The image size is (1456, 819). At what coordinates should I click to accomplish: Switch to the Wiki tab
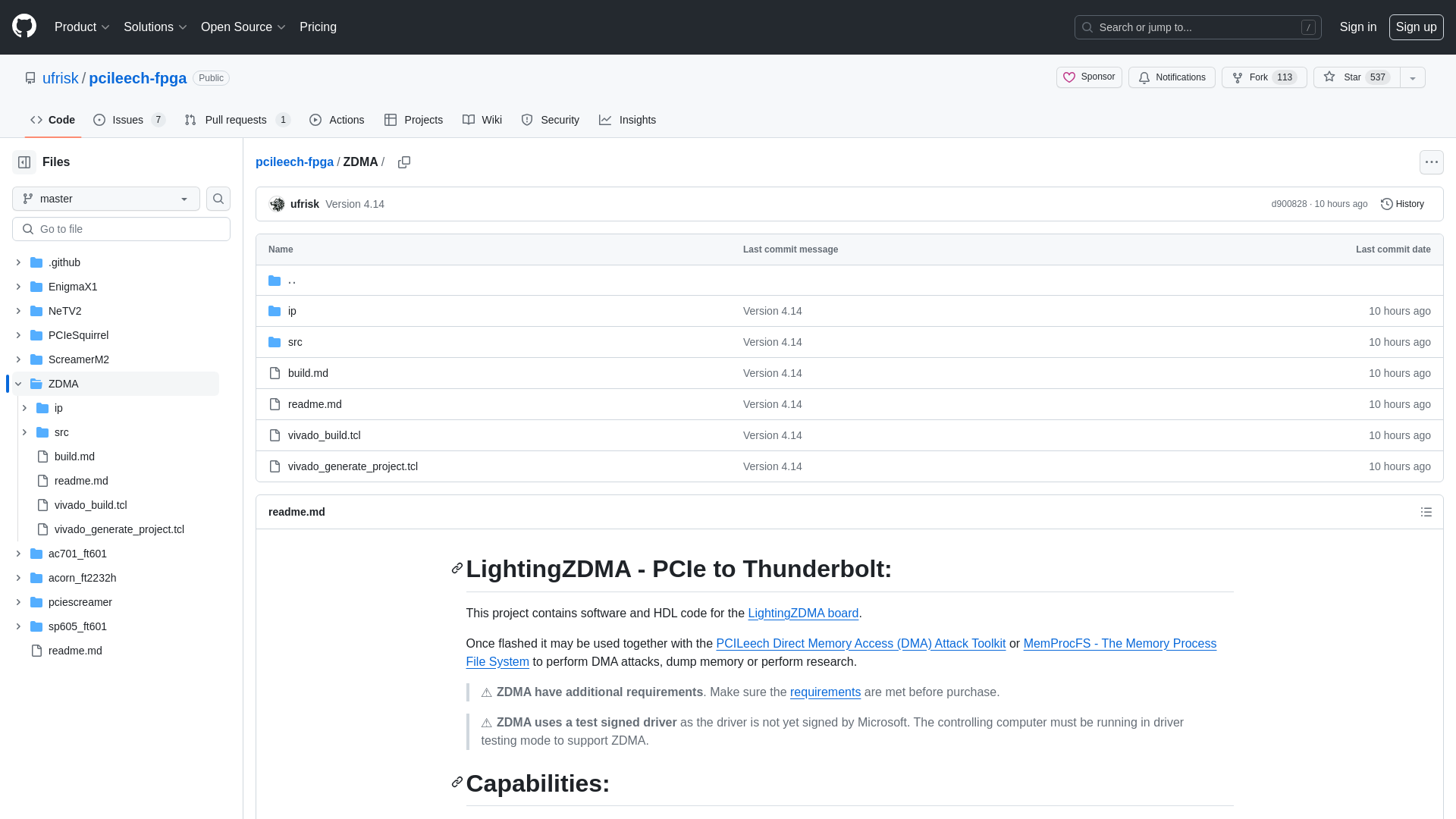point(482,120)
